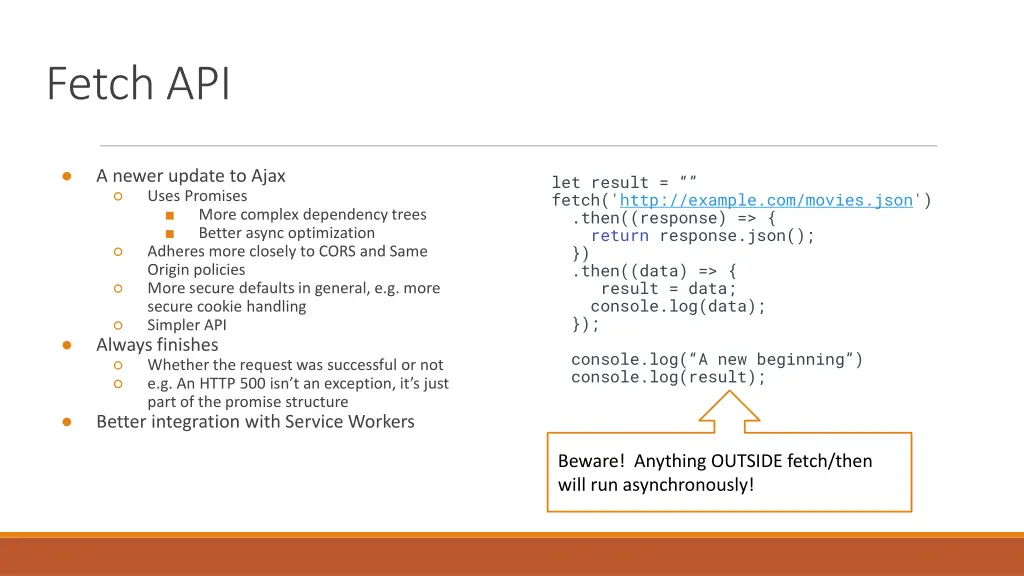
Task: Click 'result = data;' code line
Action: tap(668, 289)
